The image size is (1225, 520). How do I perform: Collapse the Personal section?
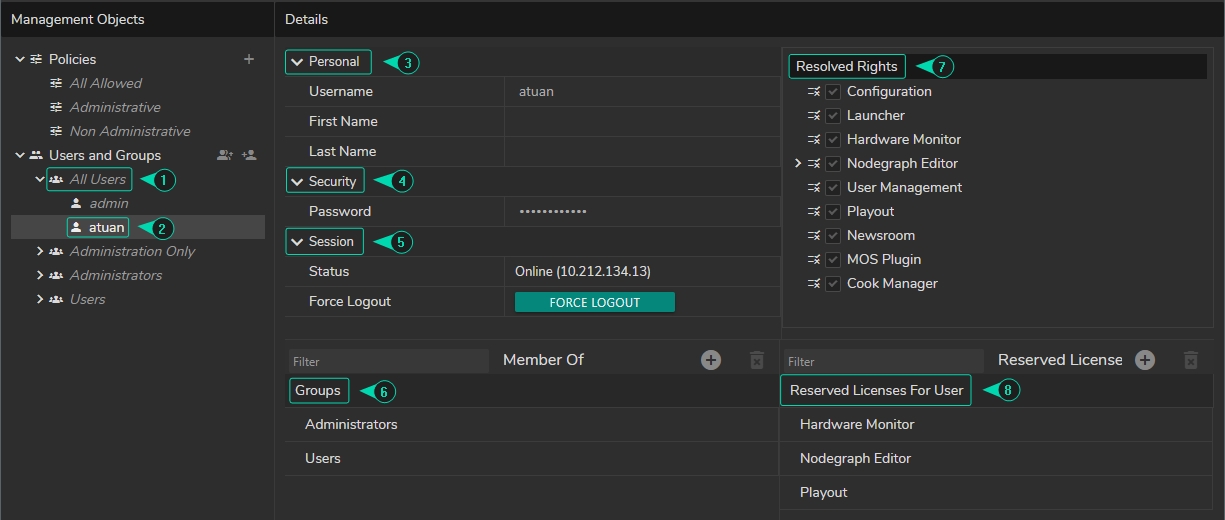click(x=297, y=62)
